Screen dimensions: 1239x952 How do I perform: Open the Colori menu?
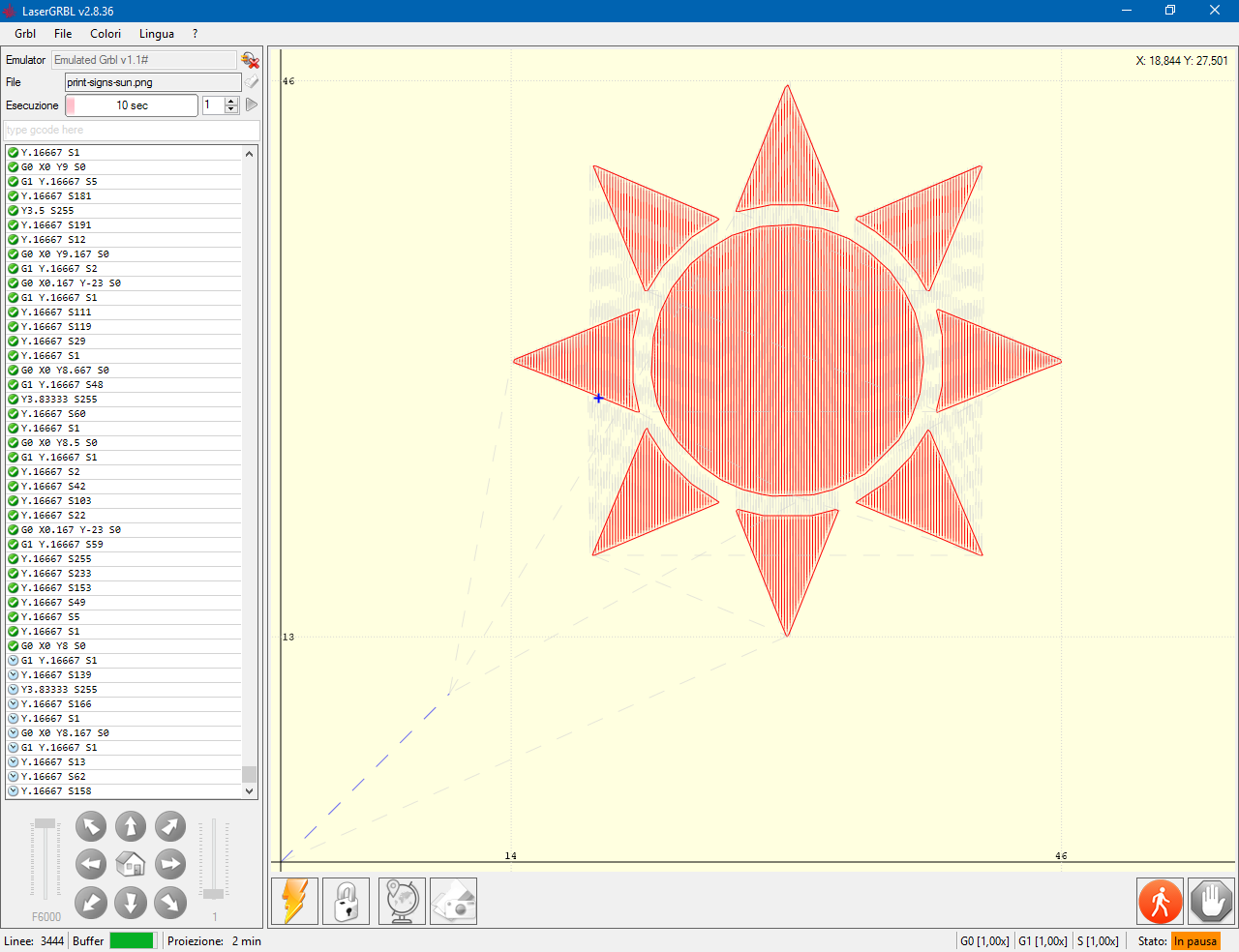pos(106,34)
